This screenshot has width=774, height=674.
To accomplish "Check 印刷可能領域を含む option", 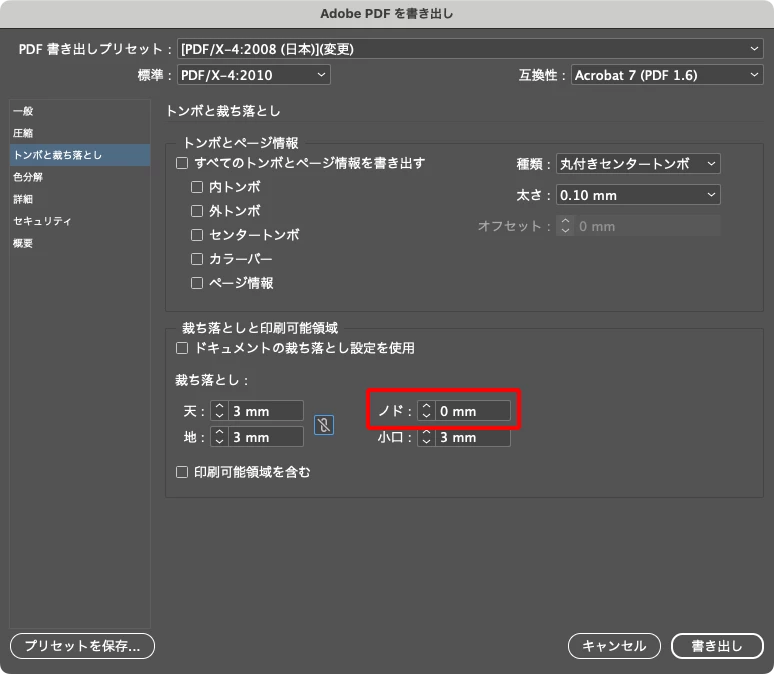I will pos(182,472).
